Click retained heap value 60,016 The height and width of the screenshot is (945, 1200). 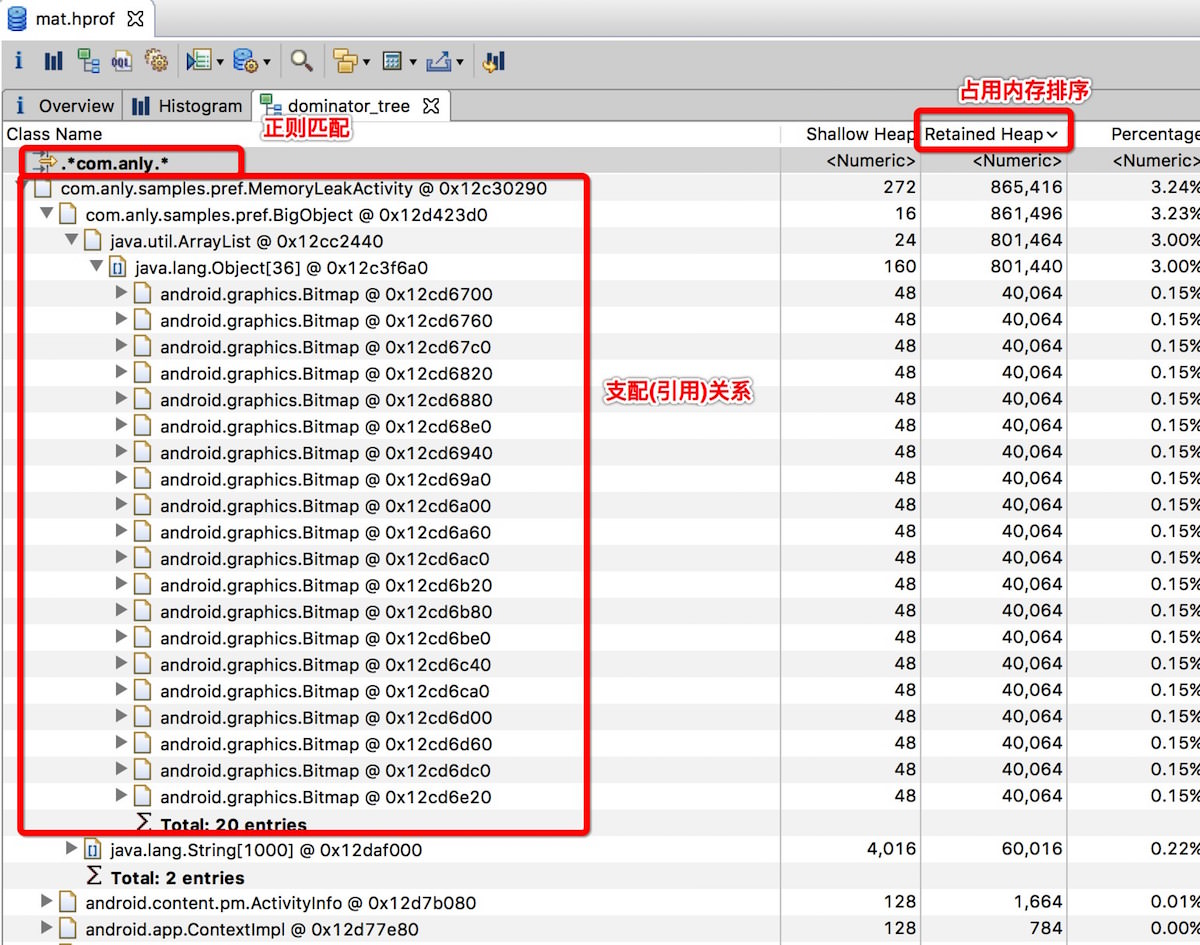pyautogui.click(x=1032, y=850)
